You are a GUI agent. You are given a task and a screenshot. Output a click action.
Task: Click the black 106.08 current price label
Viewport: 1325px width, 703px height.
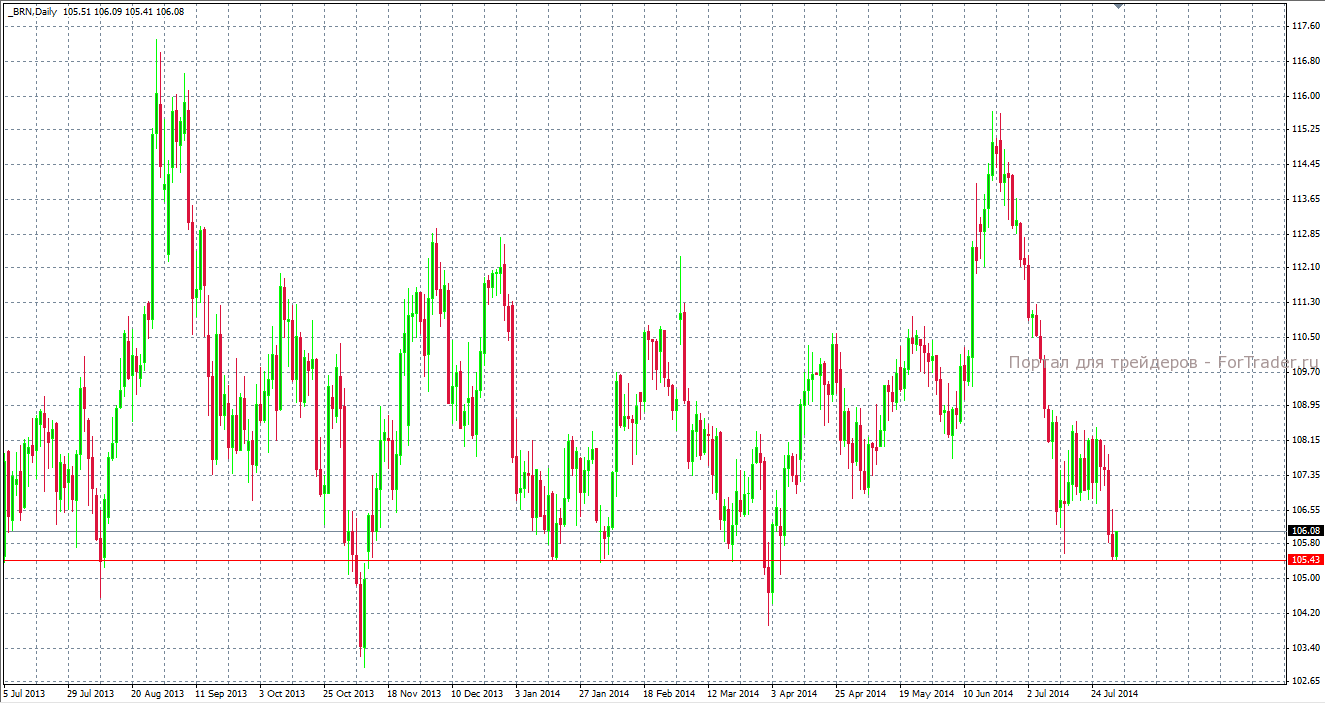[x=1305, y=531]
